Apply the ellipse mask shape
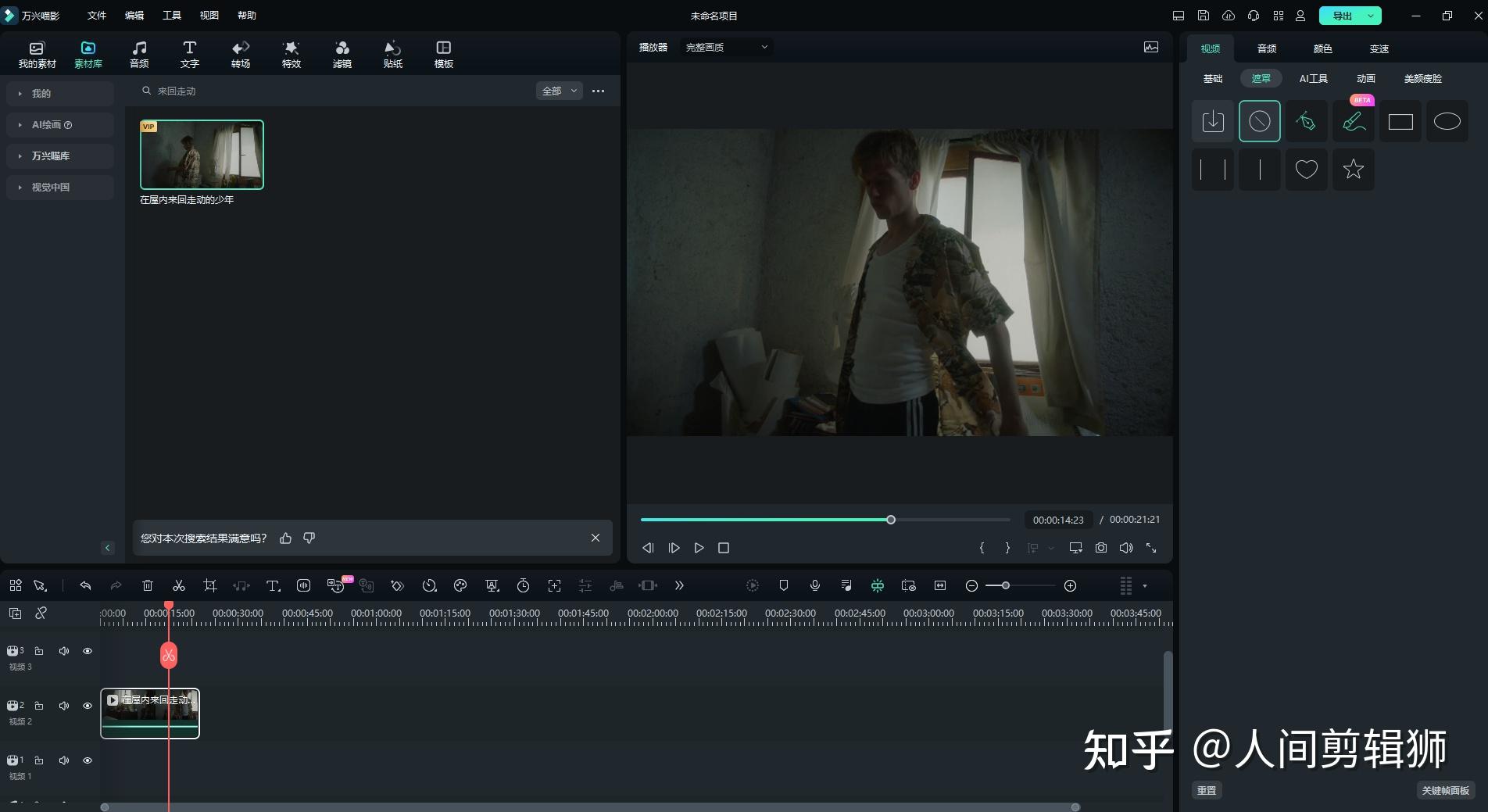 tap(1447, 121)
